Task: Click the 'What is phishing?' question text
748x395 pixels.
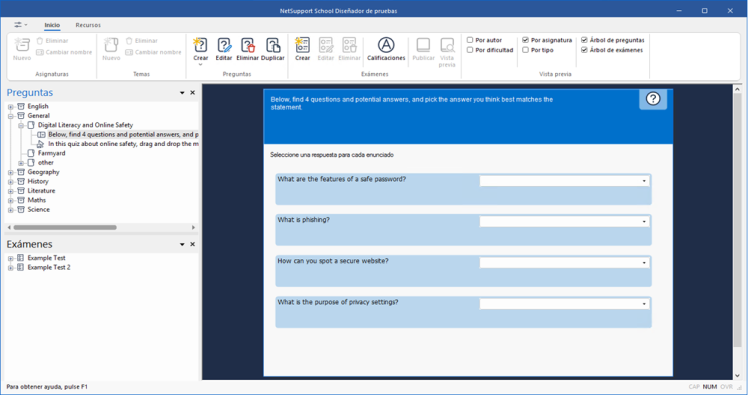Action: coord(303,220)
